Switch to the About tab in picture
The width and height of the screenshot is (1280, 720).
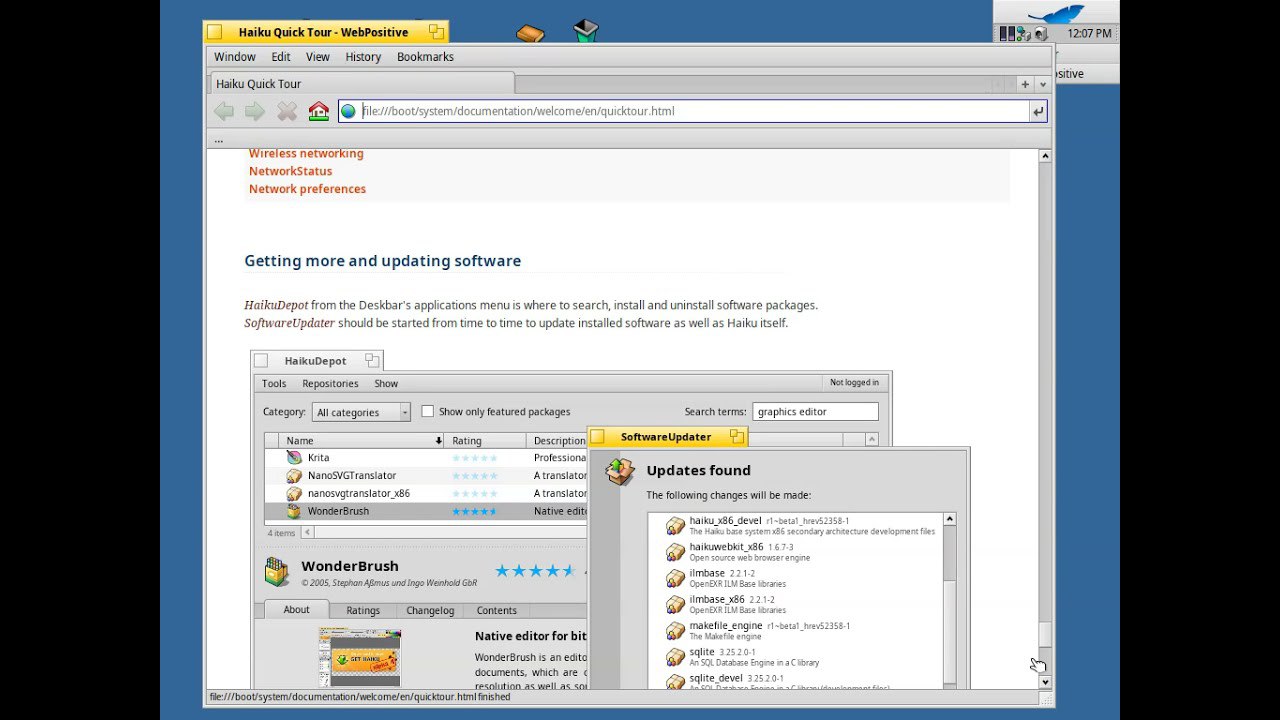pyautogui.click(x=296, y=610)
